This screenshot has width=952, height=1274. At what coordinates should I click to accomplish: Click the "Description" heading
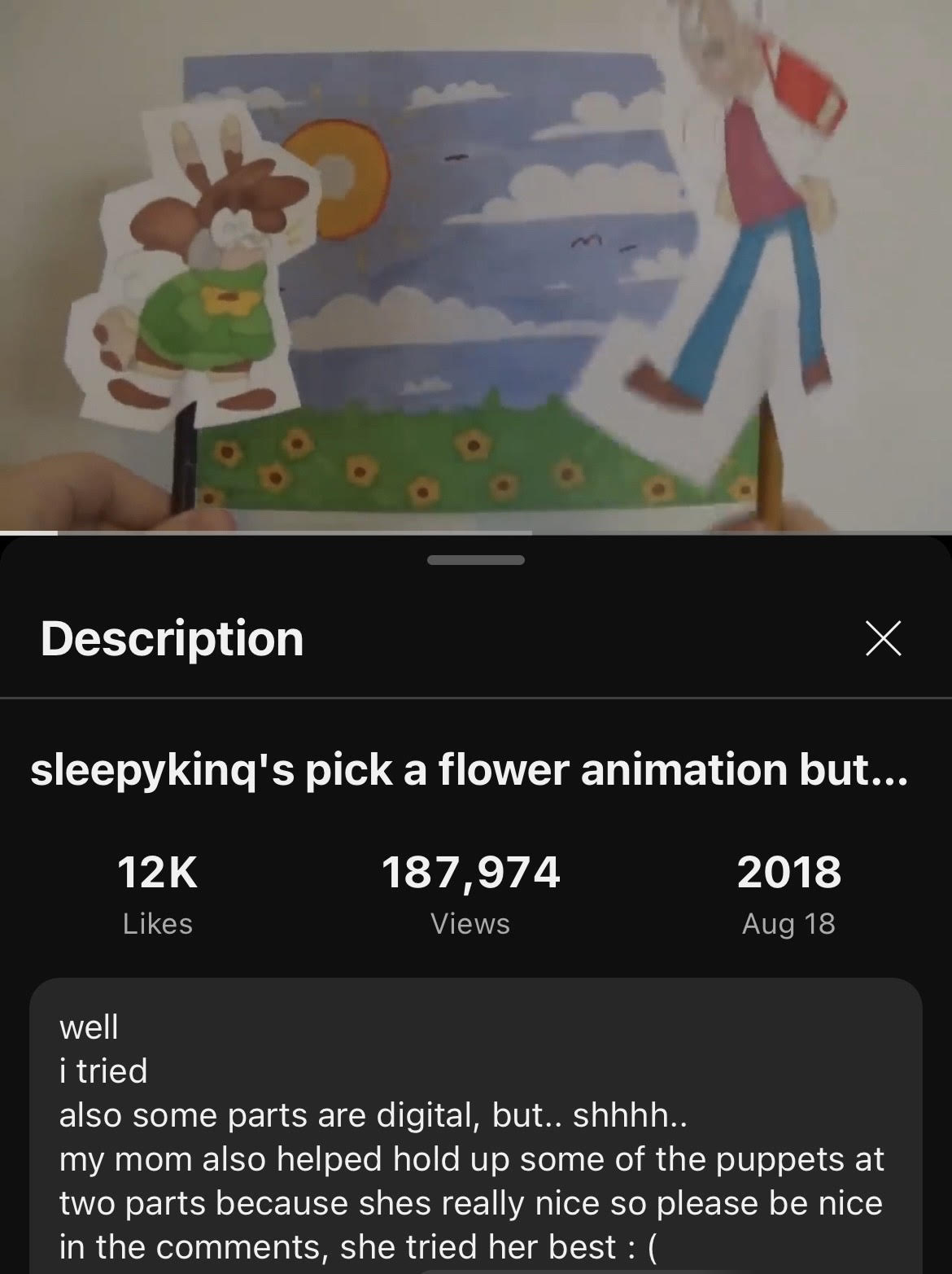click(172, 637)
